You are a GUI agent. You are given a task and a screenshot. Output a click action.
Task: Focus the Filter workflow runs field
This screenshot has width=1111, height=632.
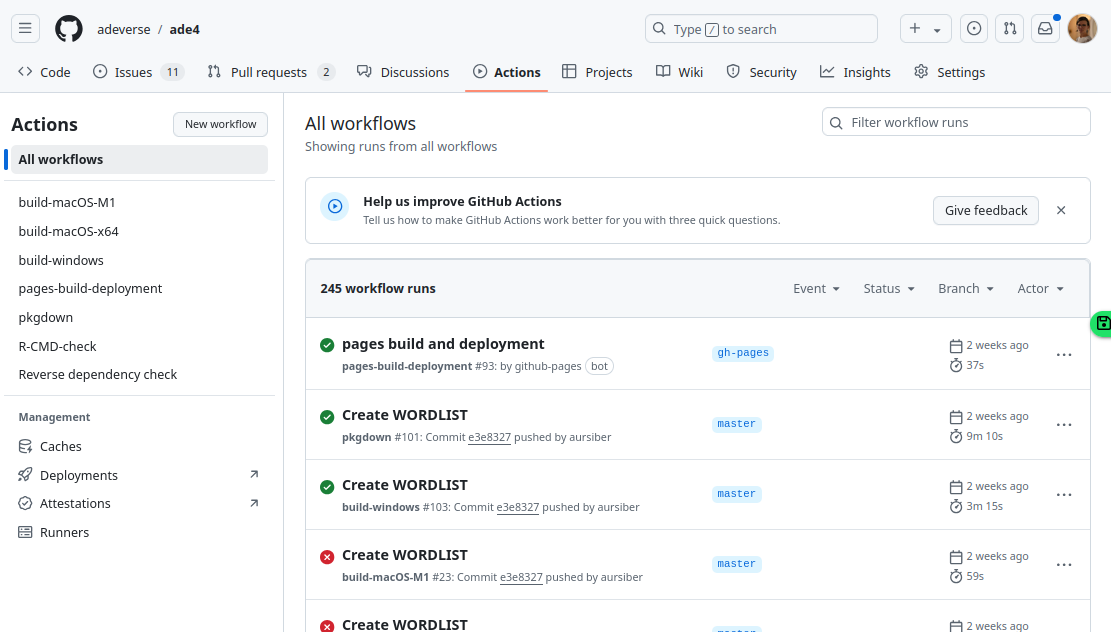[956, 122]
